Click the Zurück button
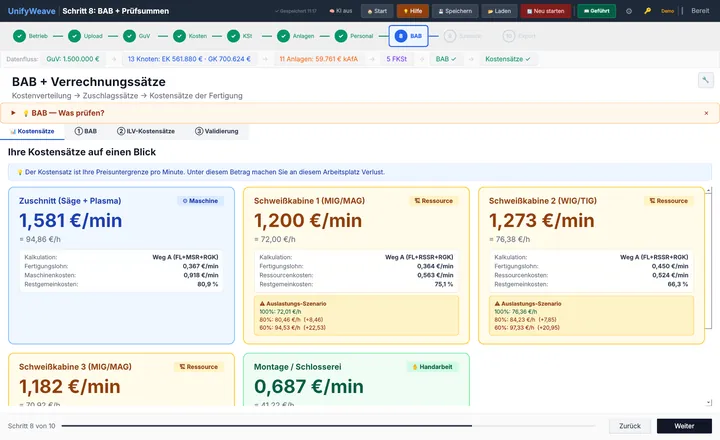 [630, 426]
